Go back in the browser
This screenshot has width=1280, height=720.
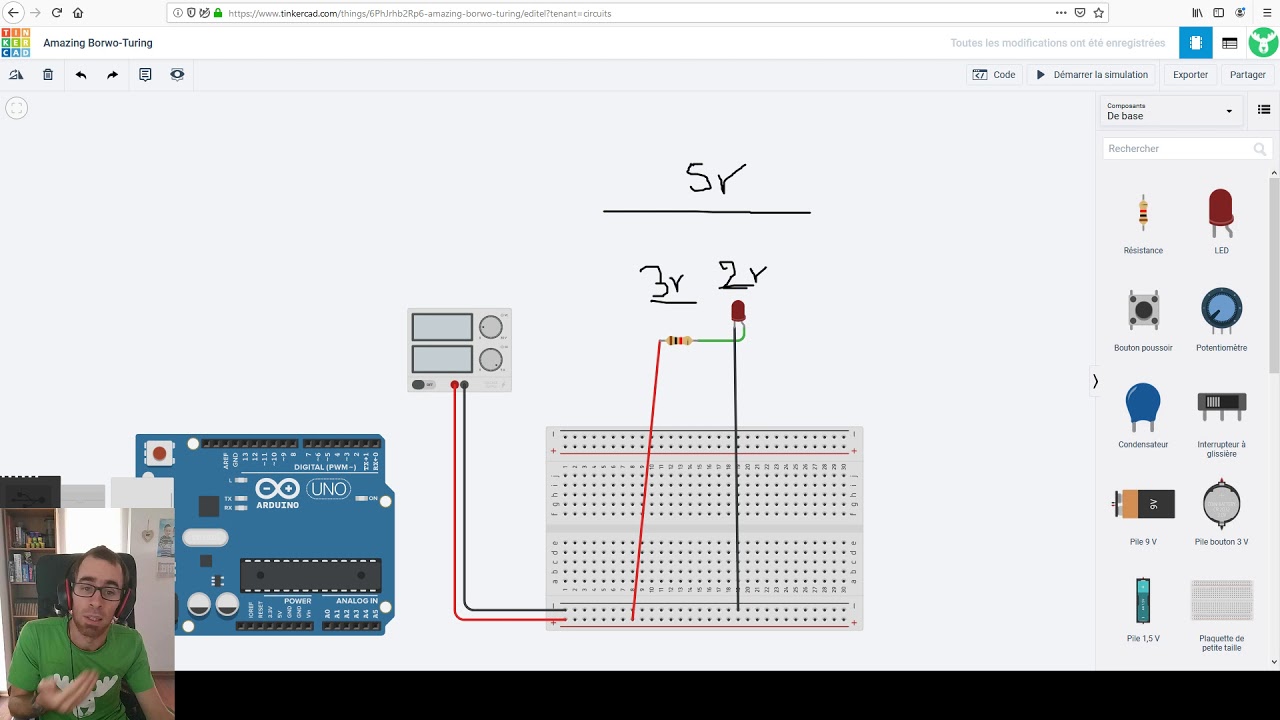coord(13,13)
